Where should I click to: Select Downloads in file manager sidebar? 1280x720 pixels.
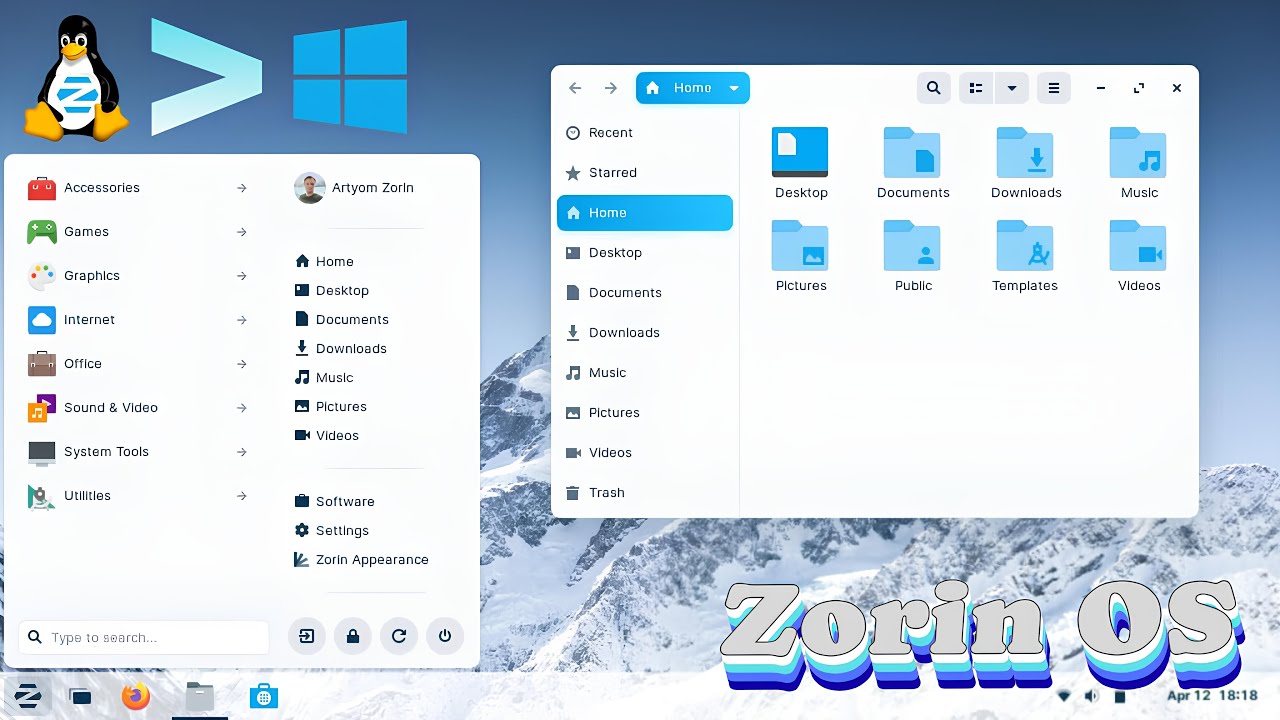coord(645,332)
